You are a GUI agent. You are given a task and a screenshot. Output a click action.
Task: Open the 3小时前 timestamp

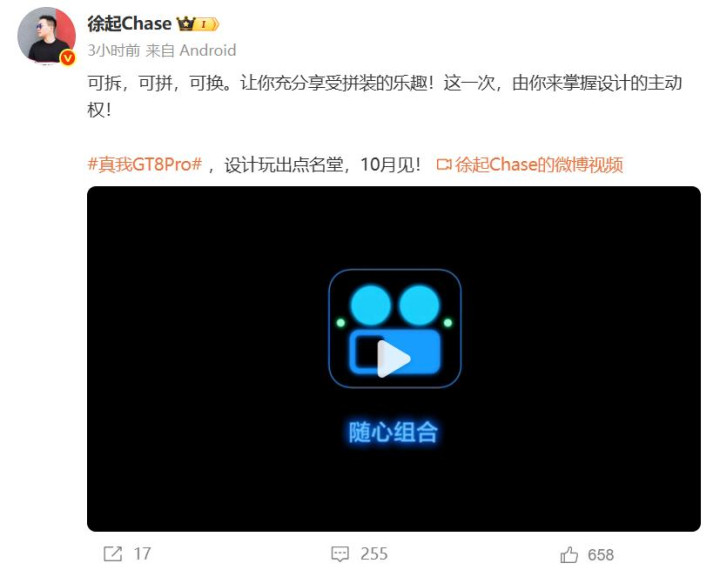[114, 50]
